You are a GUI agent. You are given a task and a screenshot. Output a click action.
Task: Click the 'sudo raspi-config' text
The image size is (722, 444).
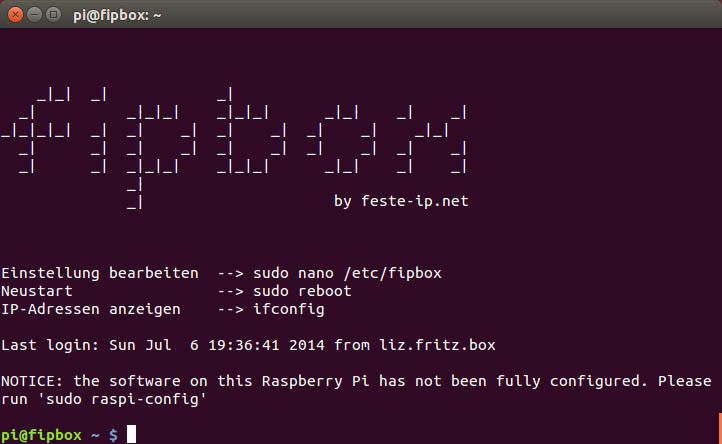tap(122, 399)
